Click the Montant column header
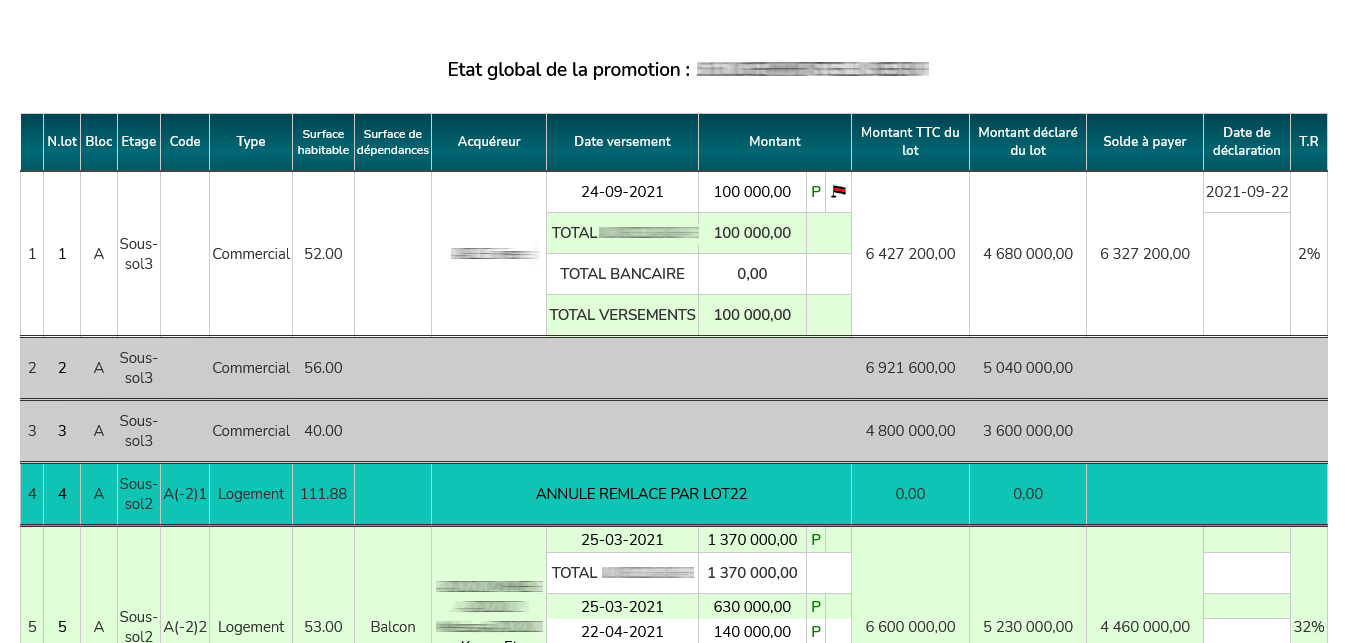This screenshot has width=1349, height=643. point(775,142)
